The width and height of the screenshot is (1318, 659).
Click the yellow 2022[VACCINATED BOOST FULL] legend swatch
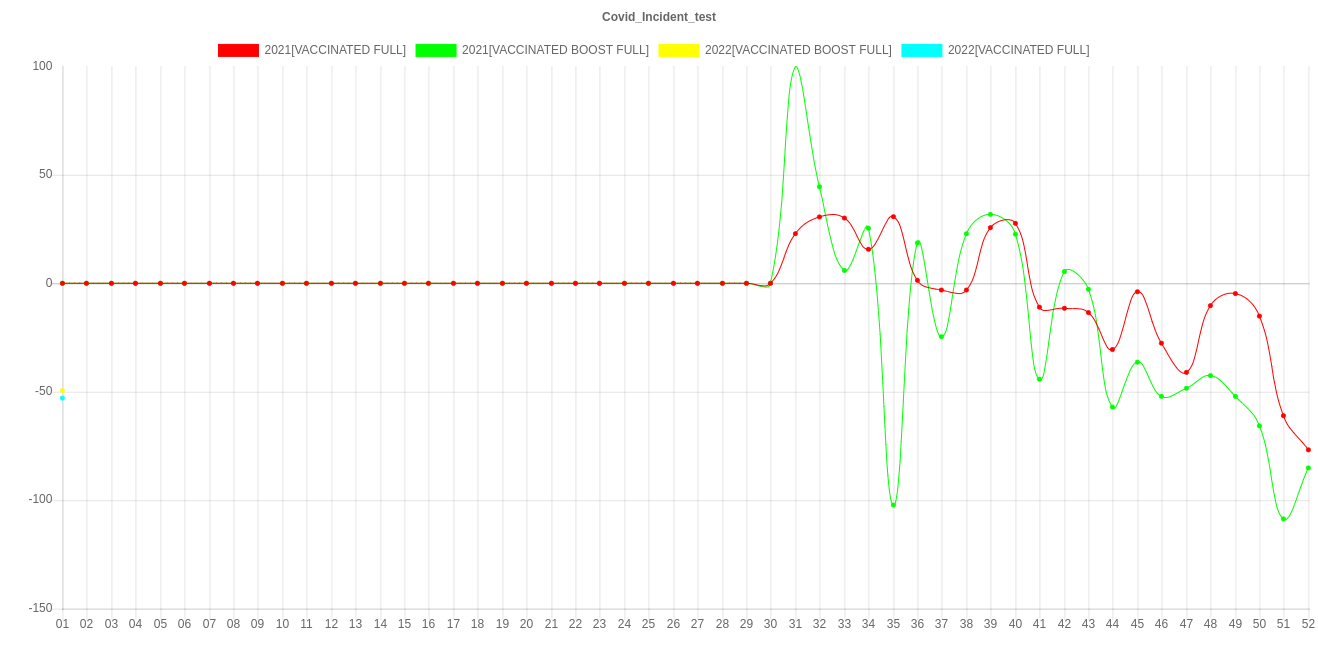(678, 50)
